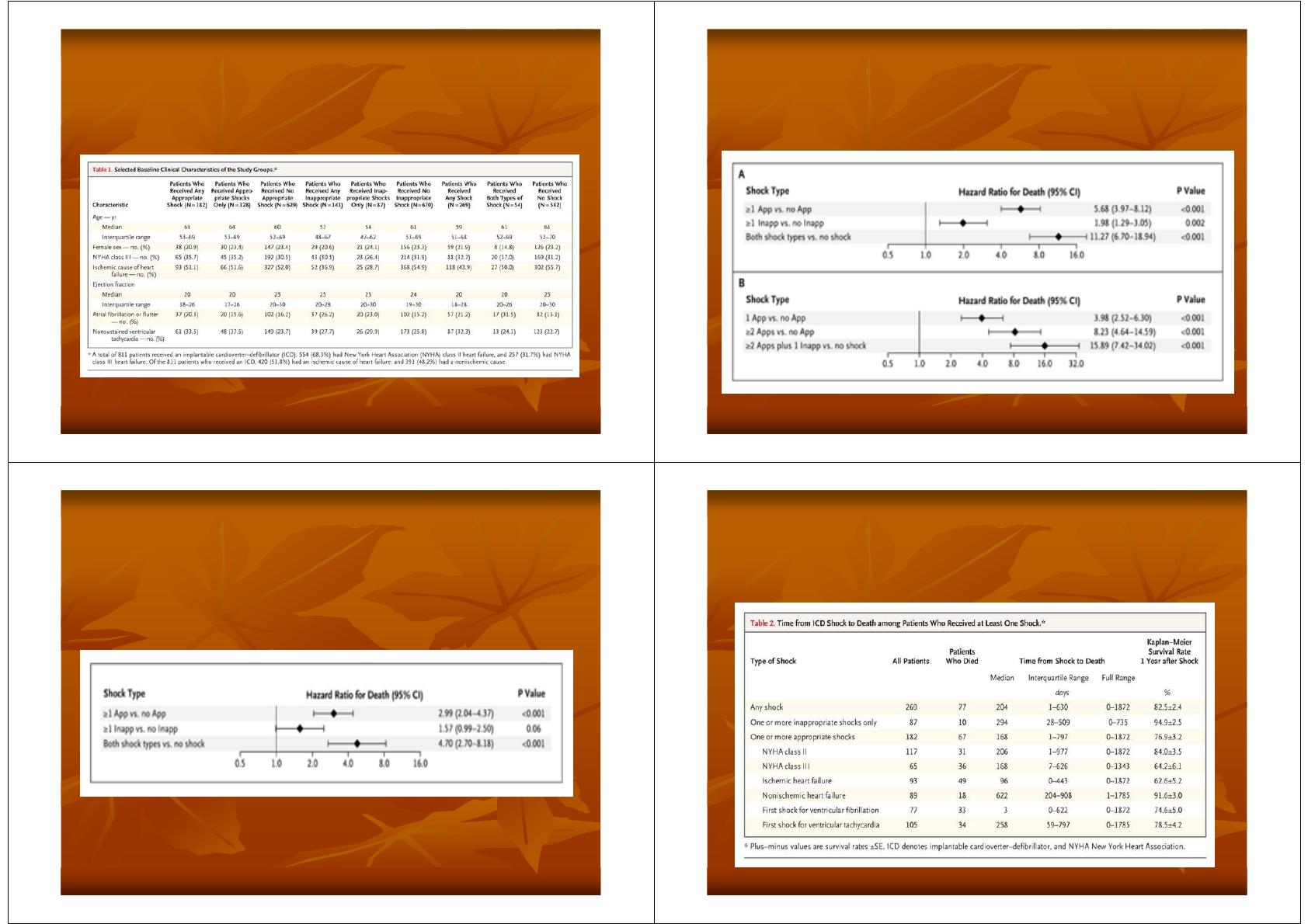This screenshot has width=1308, height=924.
Task: Click hazard ratio '5.68 (3.97–8.12)'
Action: point(1122,209)
